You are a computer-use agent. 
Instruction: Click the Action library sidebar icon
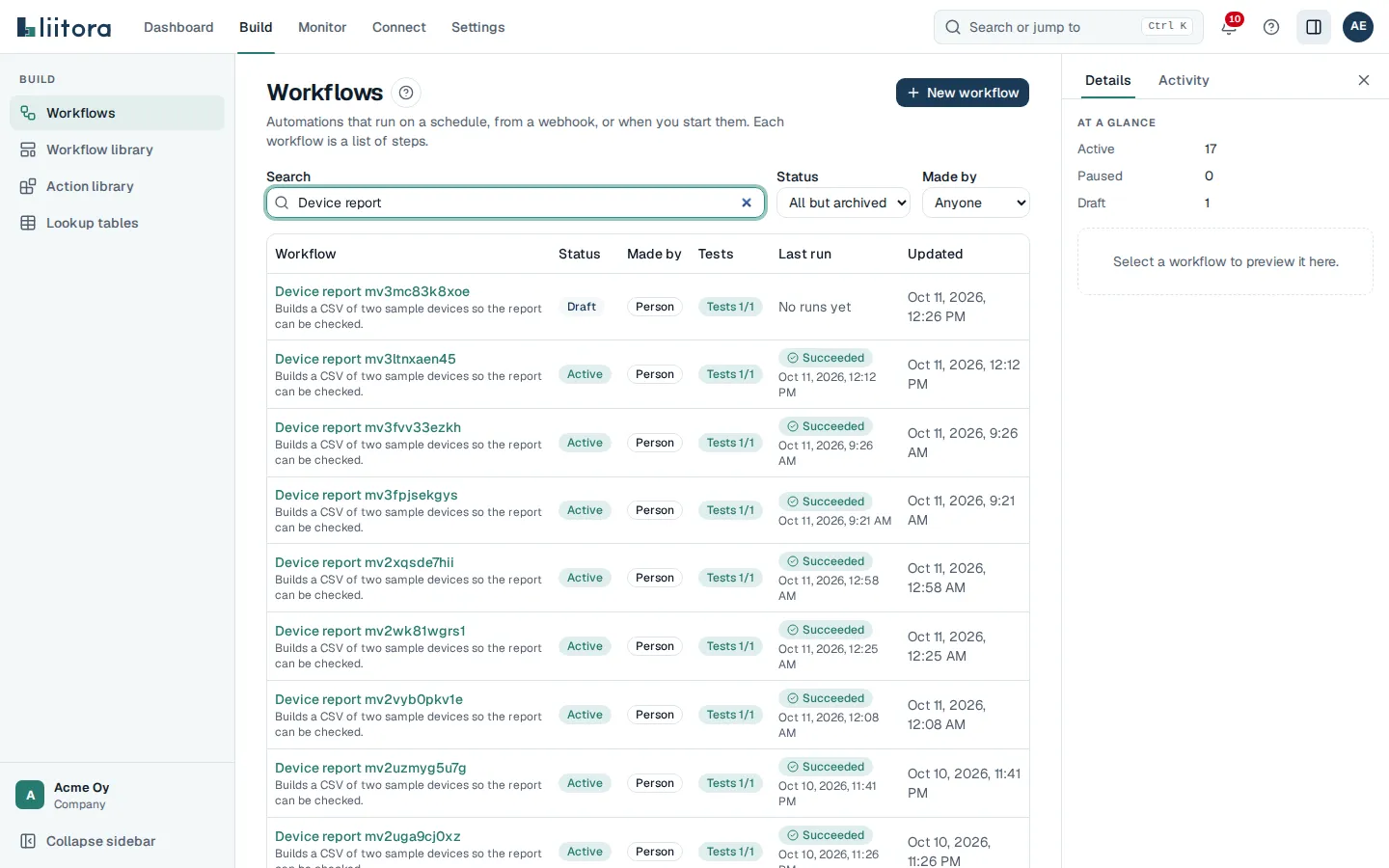click(x=28, y=186)
